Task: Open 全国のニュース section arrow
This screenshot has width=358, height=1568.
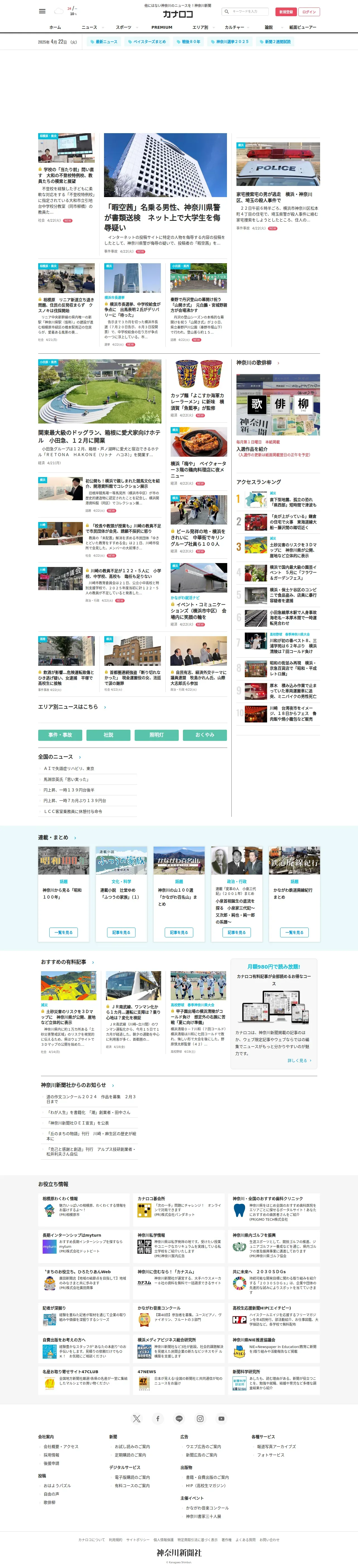Action: [80, 757]
